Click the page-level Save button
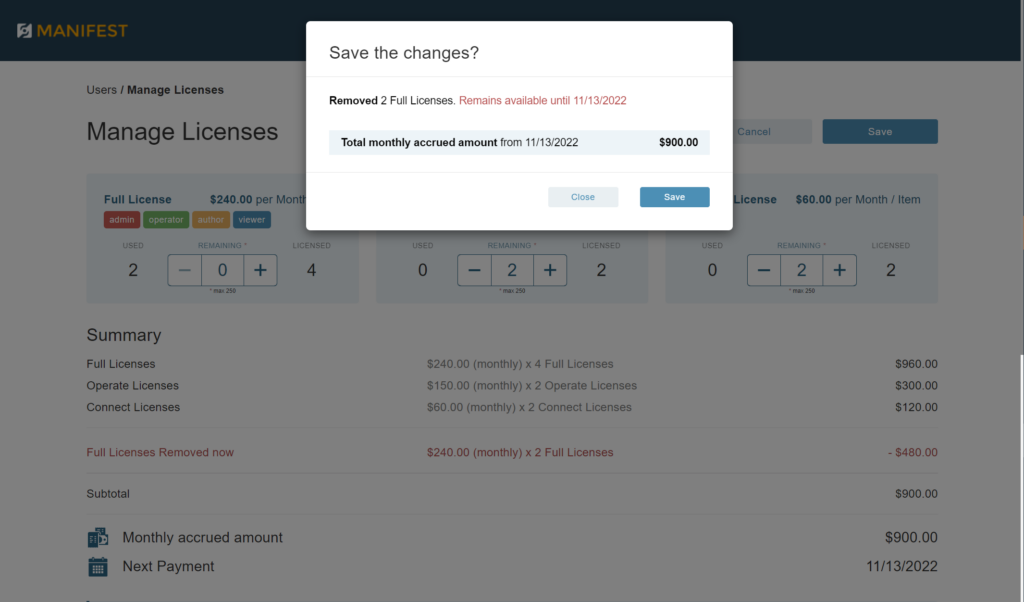Screen dimensions: 1024x602 pos(880,131)
